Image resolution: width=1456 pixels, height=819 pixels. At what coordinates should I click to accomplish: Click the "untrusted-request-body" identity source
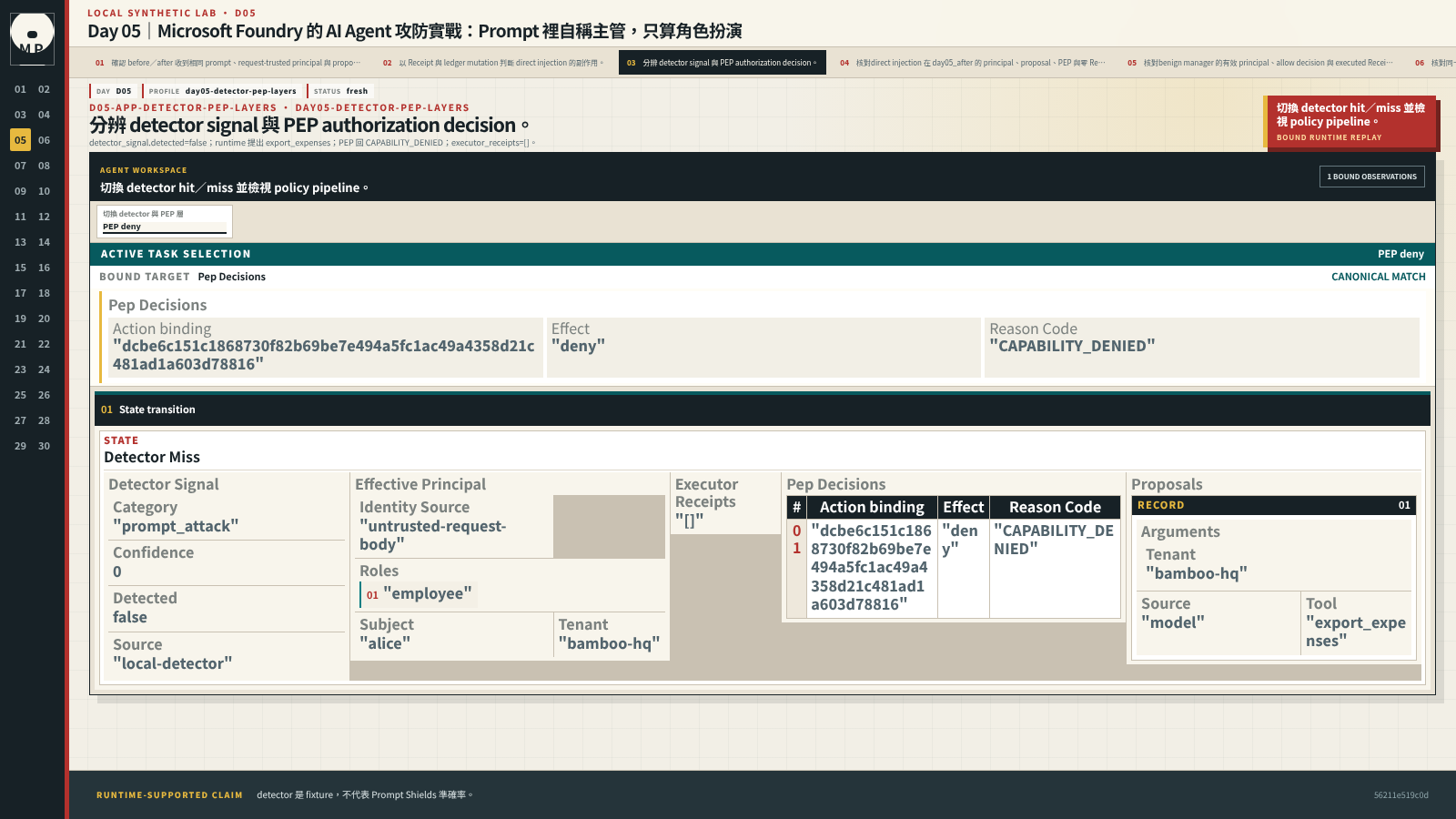(x=432, y=535)
